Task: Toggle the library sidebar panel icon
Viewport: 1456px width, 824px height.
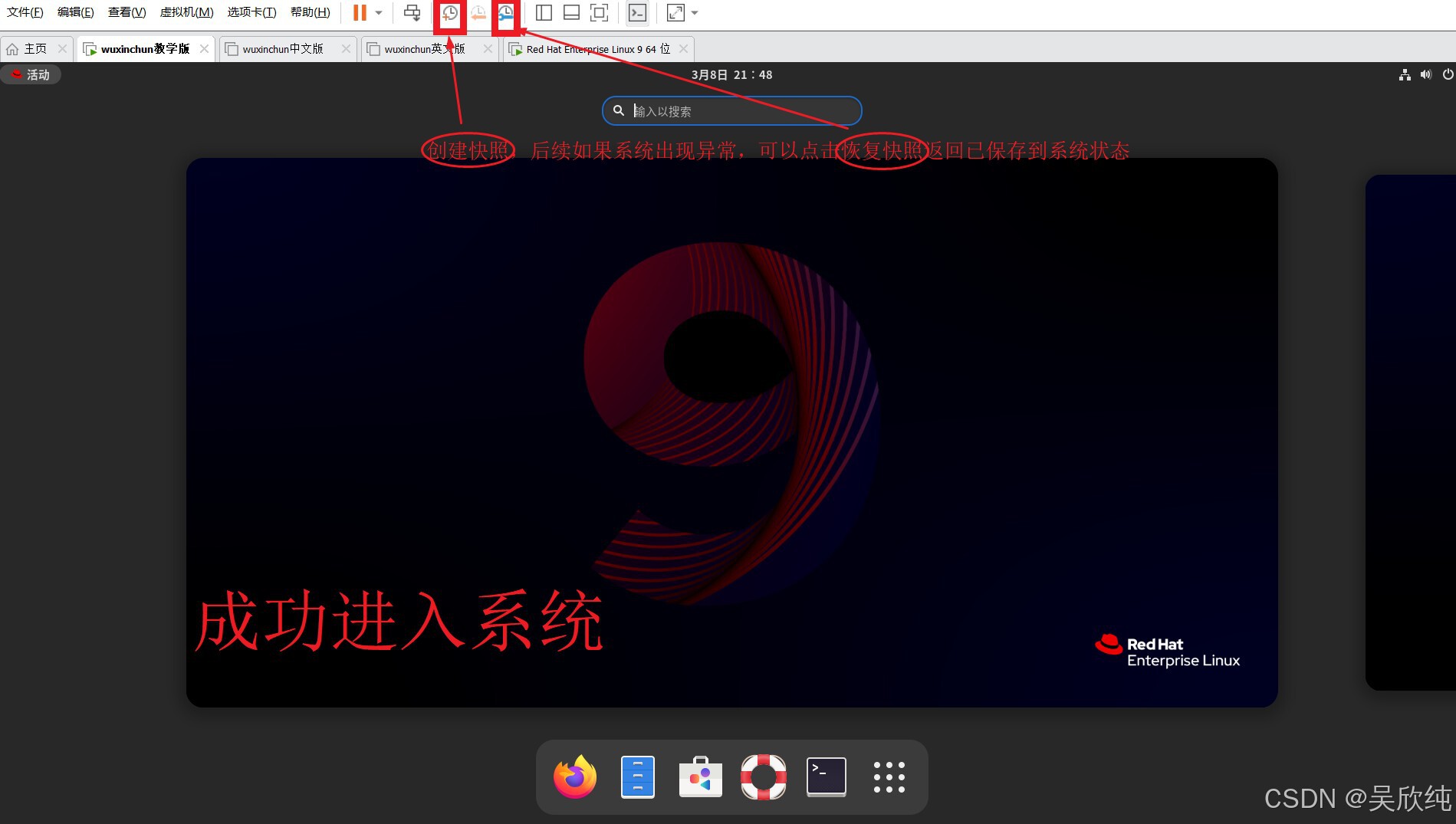Action: tap(544, 12)
